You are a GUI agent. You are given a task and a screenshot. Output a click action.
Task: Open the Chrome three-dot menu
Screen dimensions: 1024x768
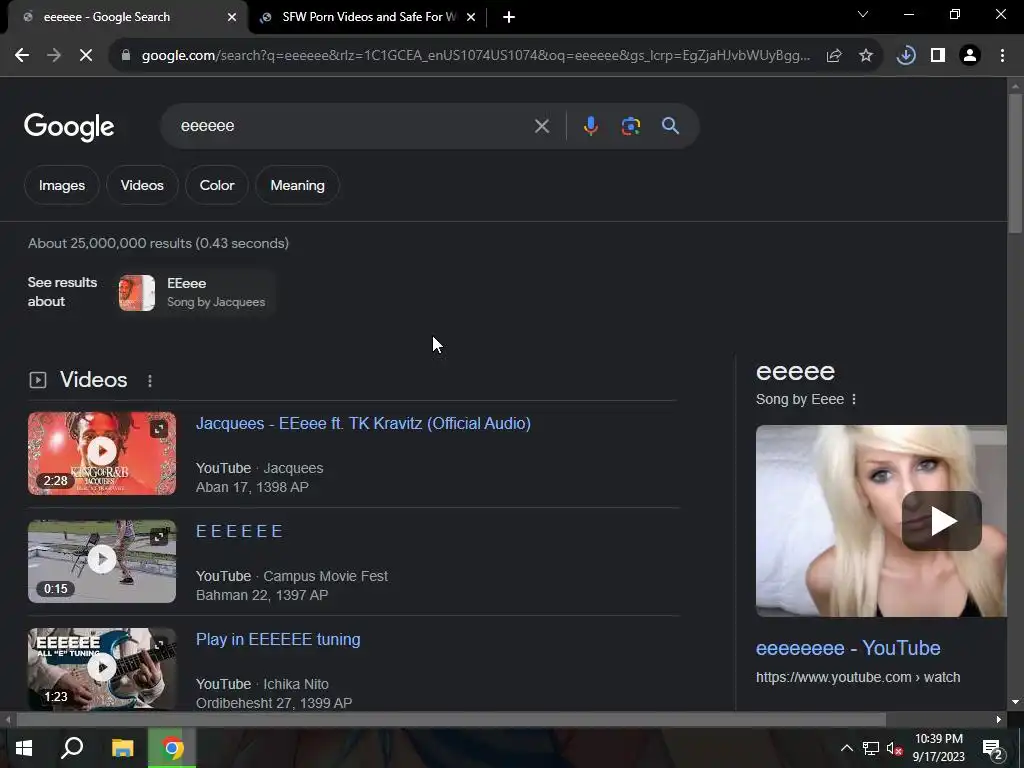pyautogui.click(x=1002, y=56)
